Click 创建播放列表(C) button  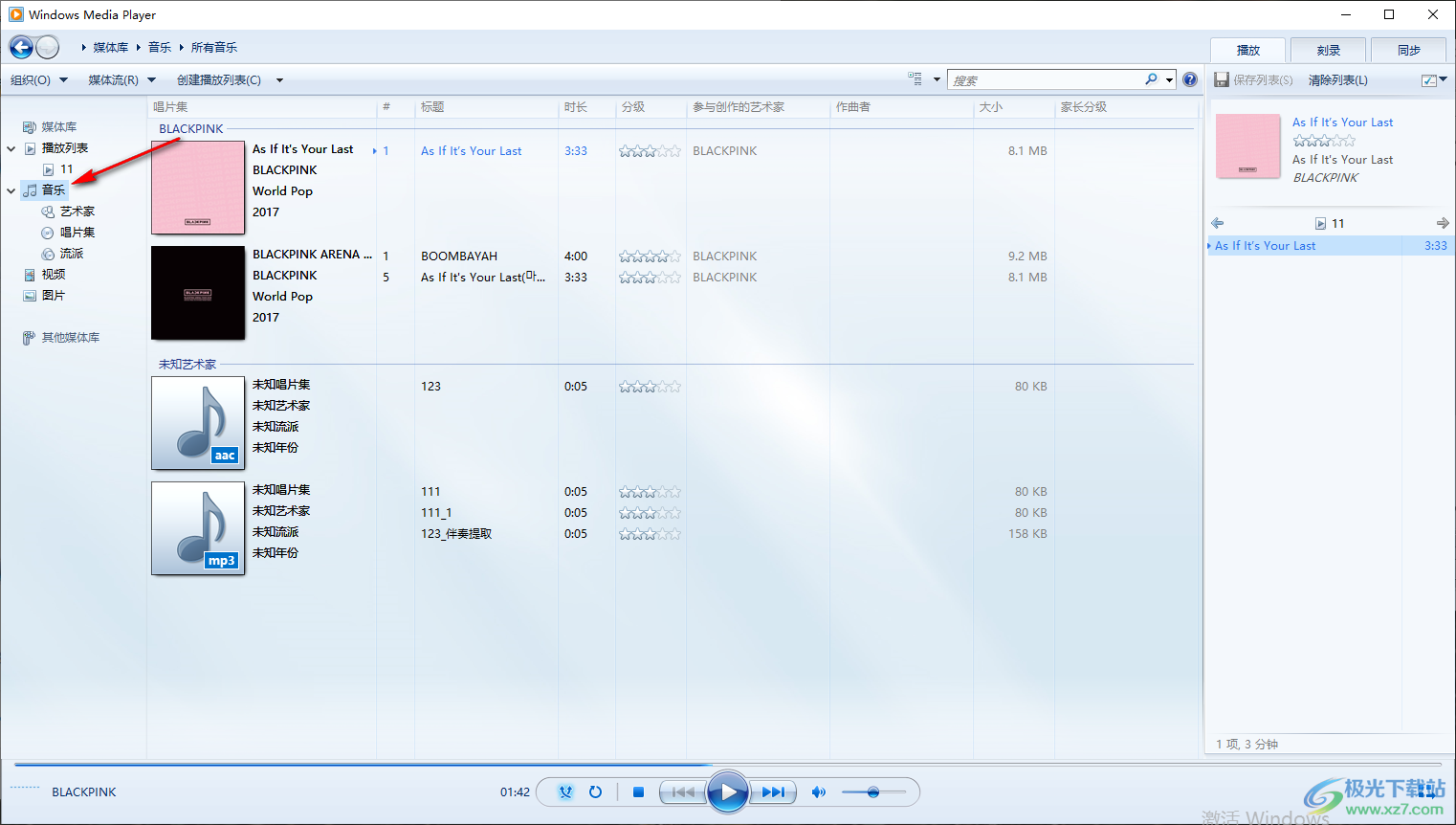click(x=219, y=80)
